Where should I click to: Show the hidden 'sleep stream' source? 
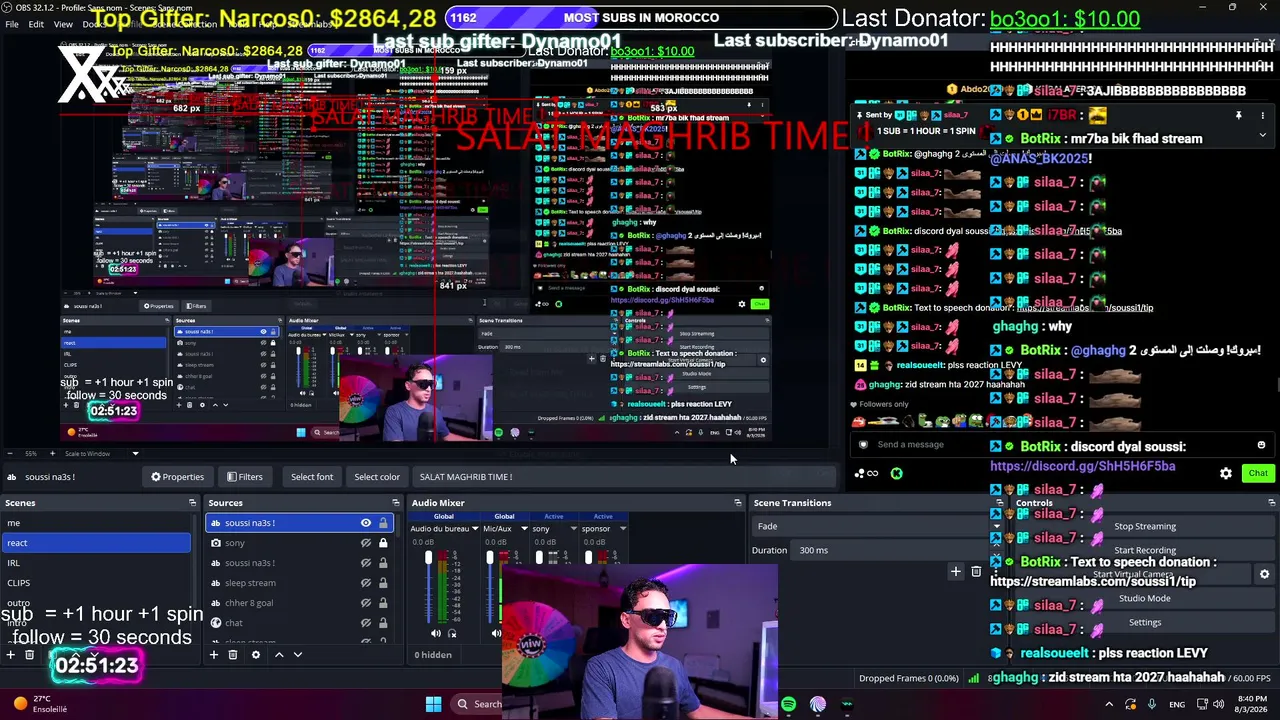click(x=366, y=583)
